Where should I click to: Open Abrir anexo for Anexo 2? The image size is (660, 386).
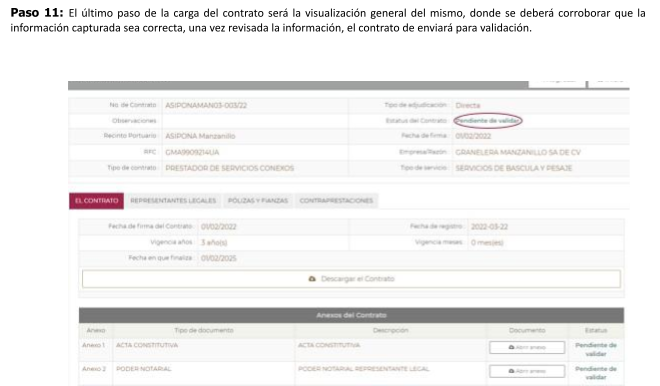click(527, 371)
